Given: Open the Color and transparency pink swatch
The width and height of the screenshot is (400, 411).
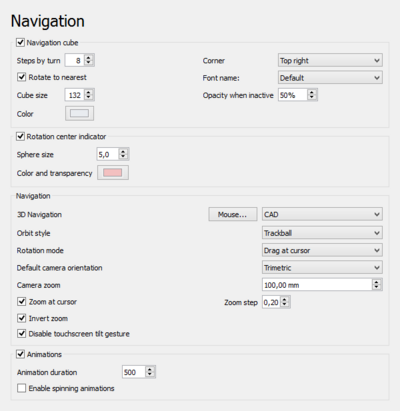Looking at the screenshot, I should click(113, 173).
